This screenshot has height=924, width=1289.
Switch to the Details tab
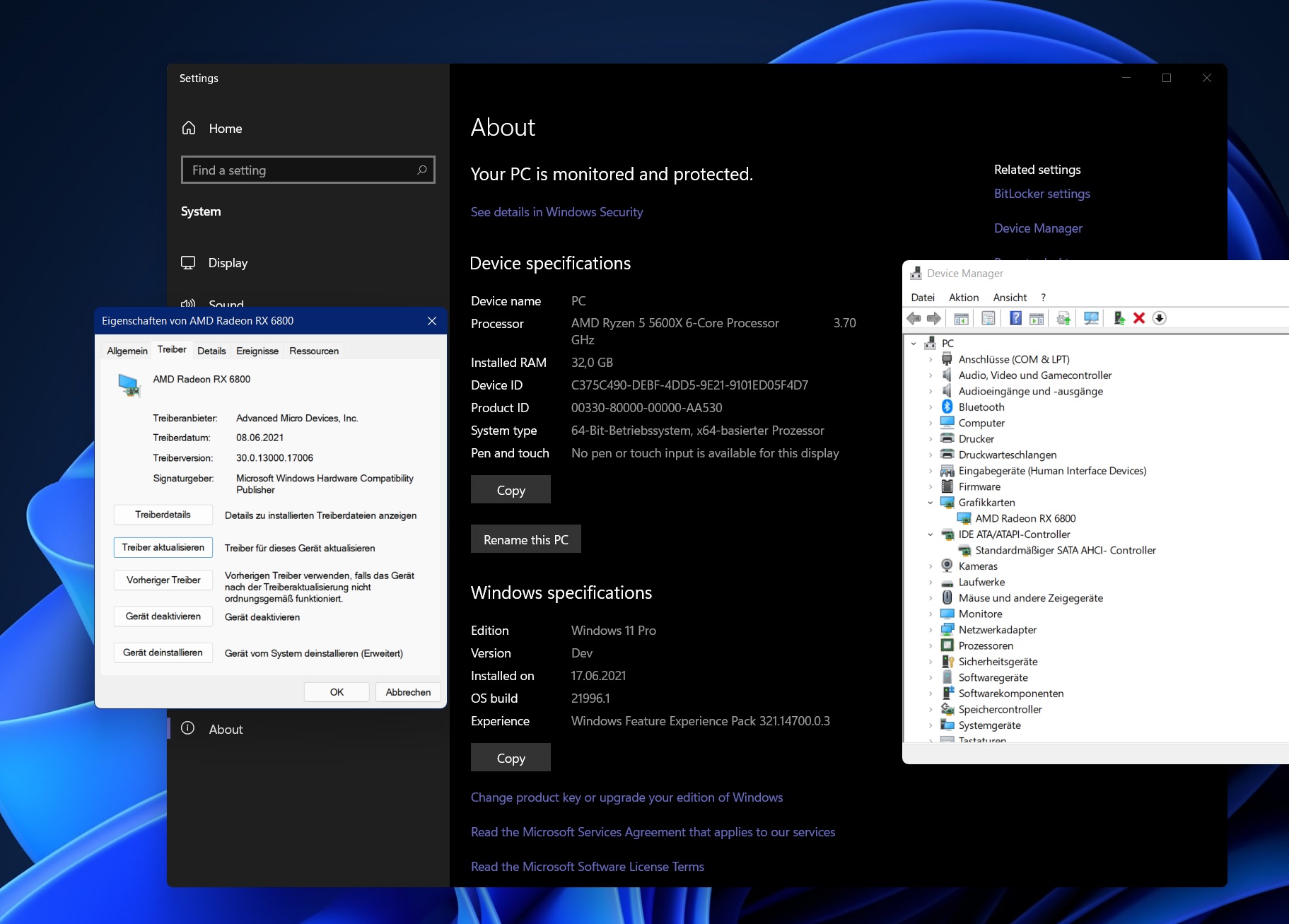(211, 351)
